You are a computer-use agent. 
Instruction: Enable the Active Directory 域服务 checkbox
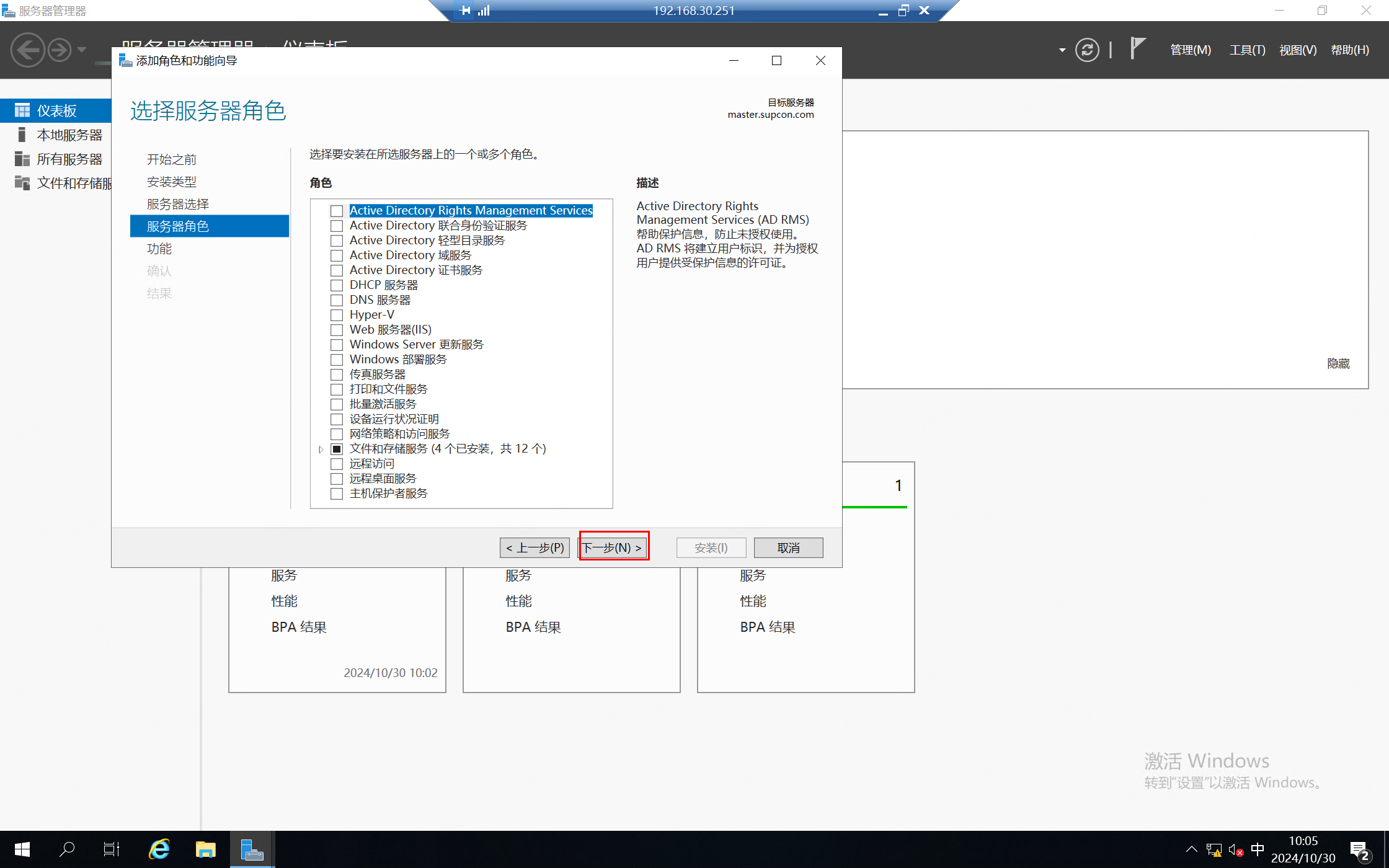(337, 255)
